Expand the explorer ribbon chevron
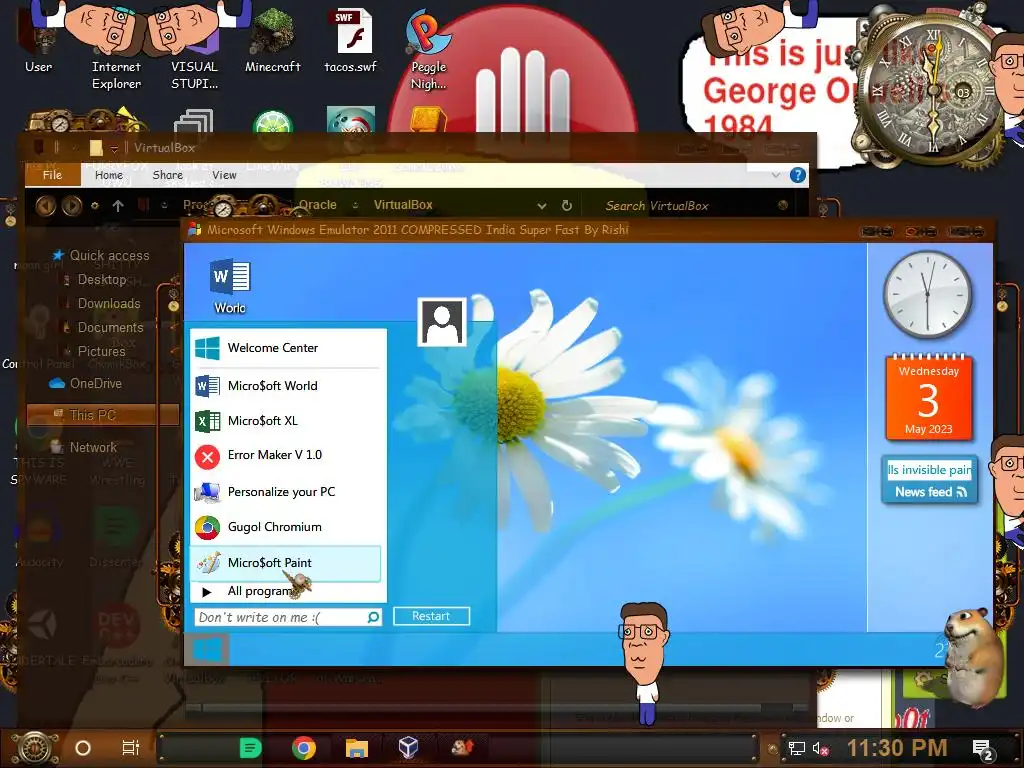The image size is (1024, 768). pos(776,175)
